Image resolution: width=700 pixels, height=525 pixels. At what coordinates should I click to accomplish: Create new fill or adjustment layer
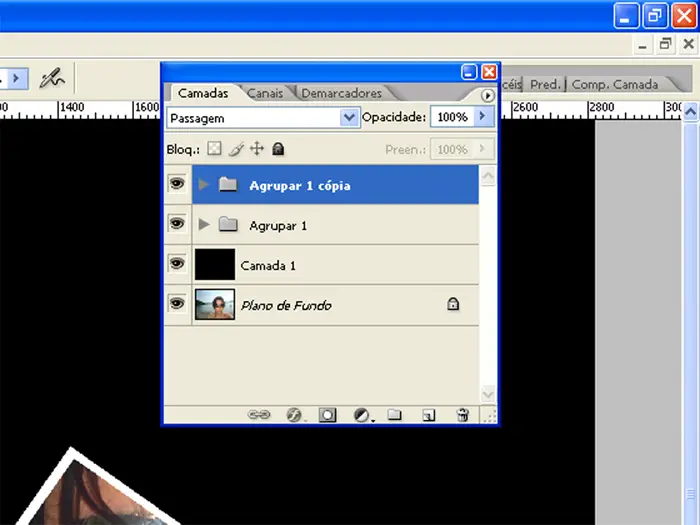362,415
